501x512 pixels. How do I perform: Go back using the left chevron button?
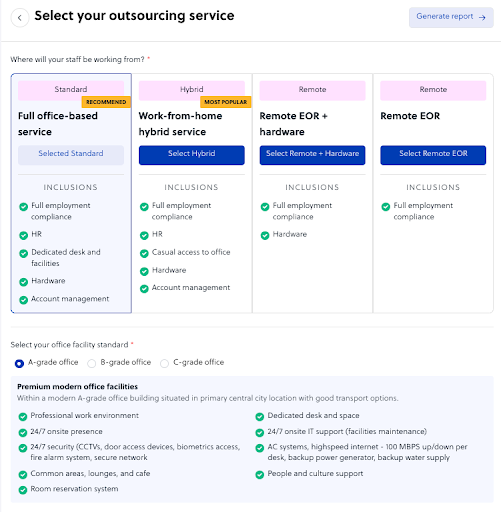point(20,18)
